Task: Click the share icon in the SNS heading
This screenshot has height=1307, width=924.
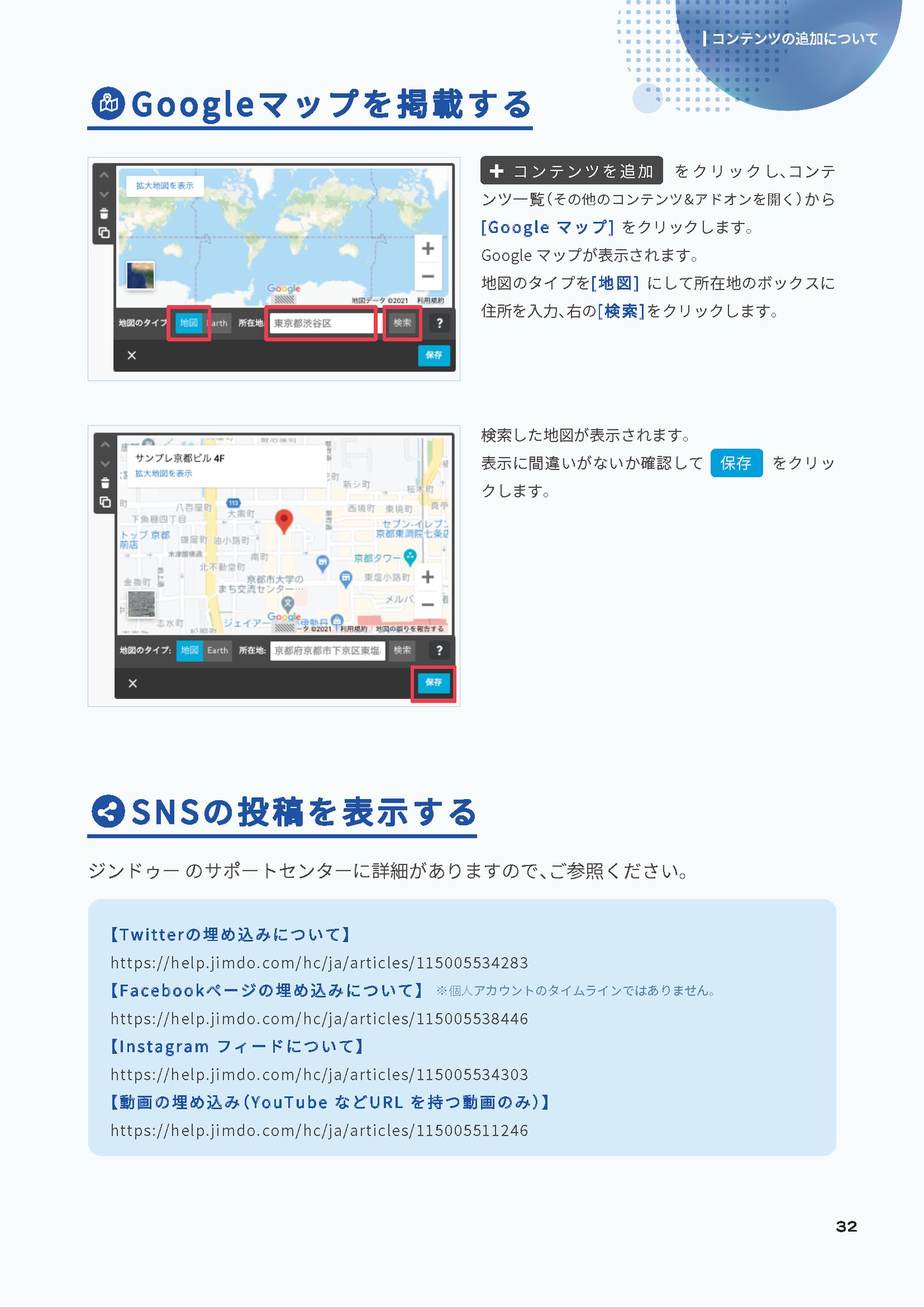Action: point(108,812)
